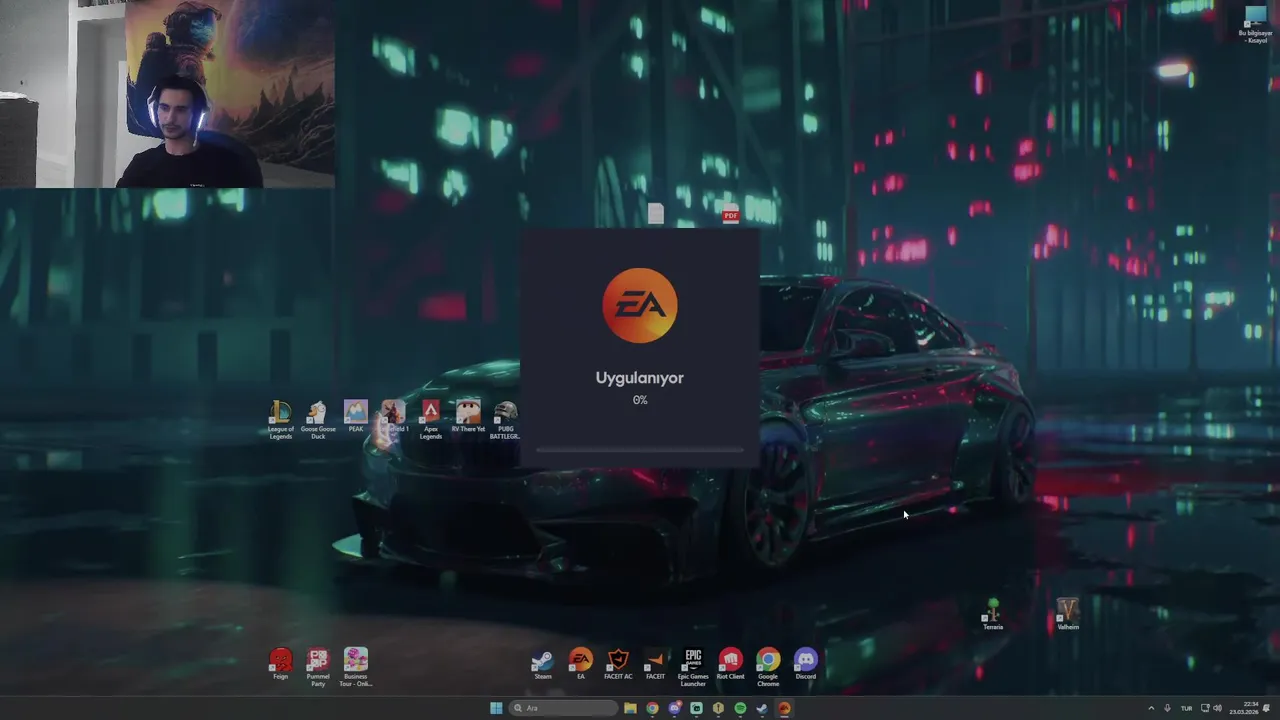Select the Bu bilgisayar shortcut icon
1280x720 pixels.
pyautogui.click(x=1255, y=24)
